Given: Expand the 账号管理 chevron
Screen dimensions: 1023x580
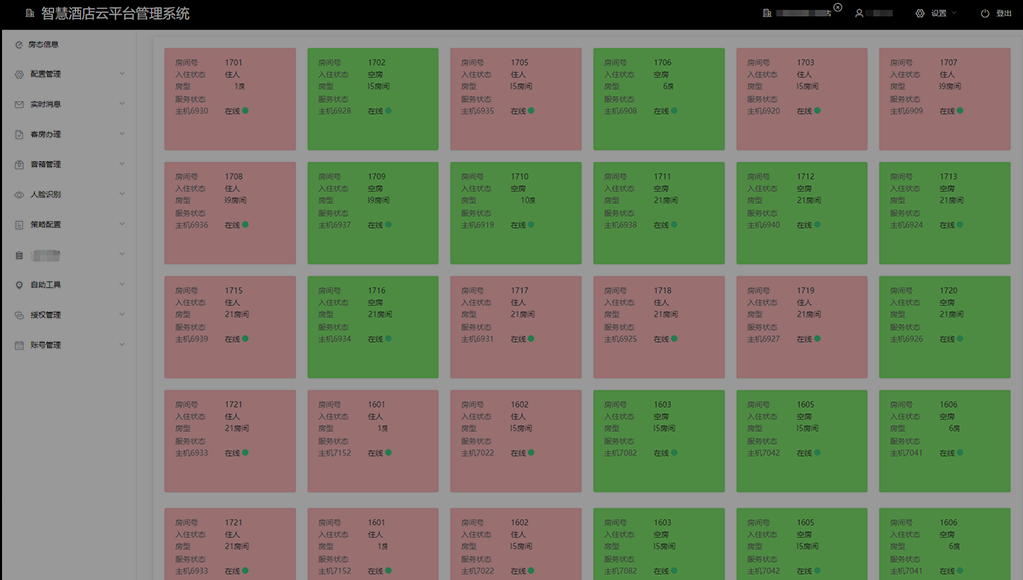Looking at the screenshot, I should click(x=122, y=344).
